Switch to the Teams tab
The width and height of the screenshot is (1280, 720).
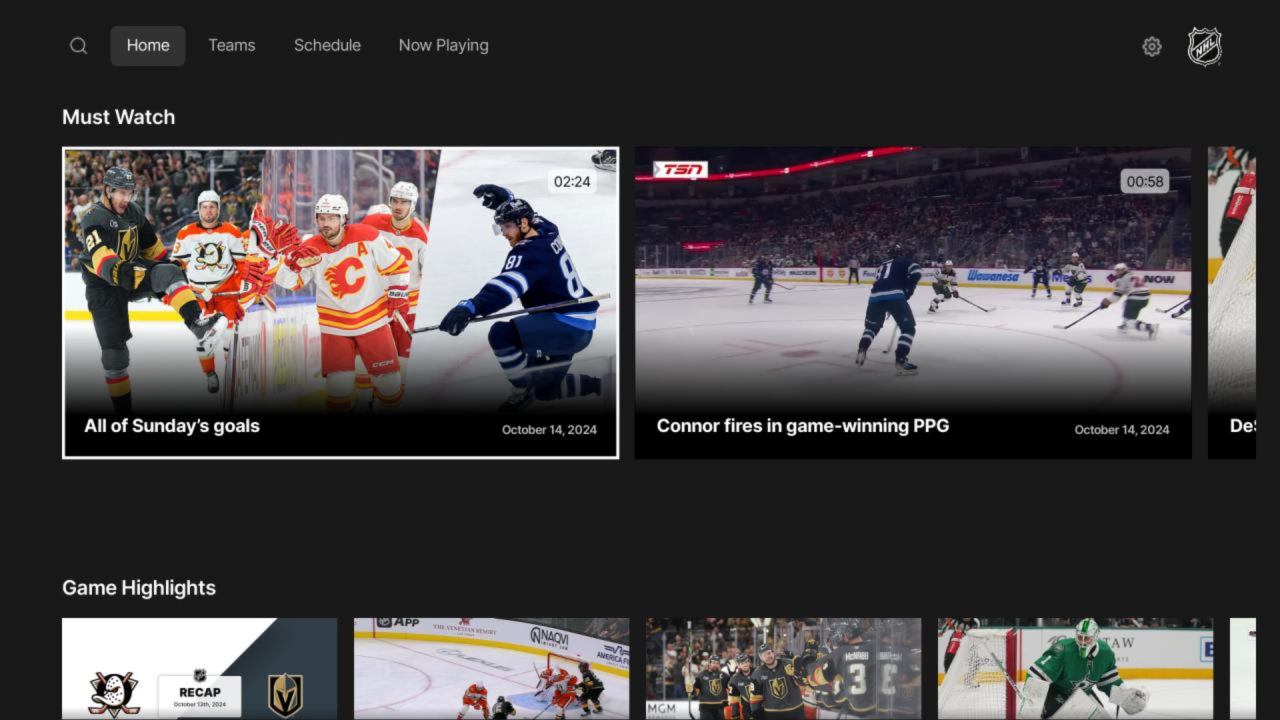(x=231, y=45)
